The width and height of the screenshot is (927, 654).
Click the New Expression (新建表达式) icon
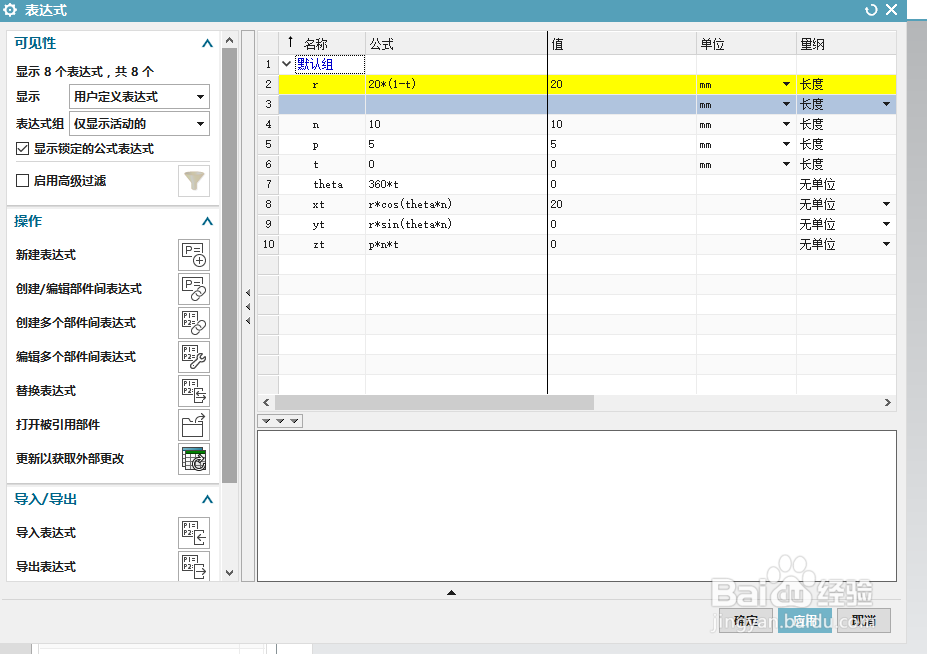pos(194,255)
